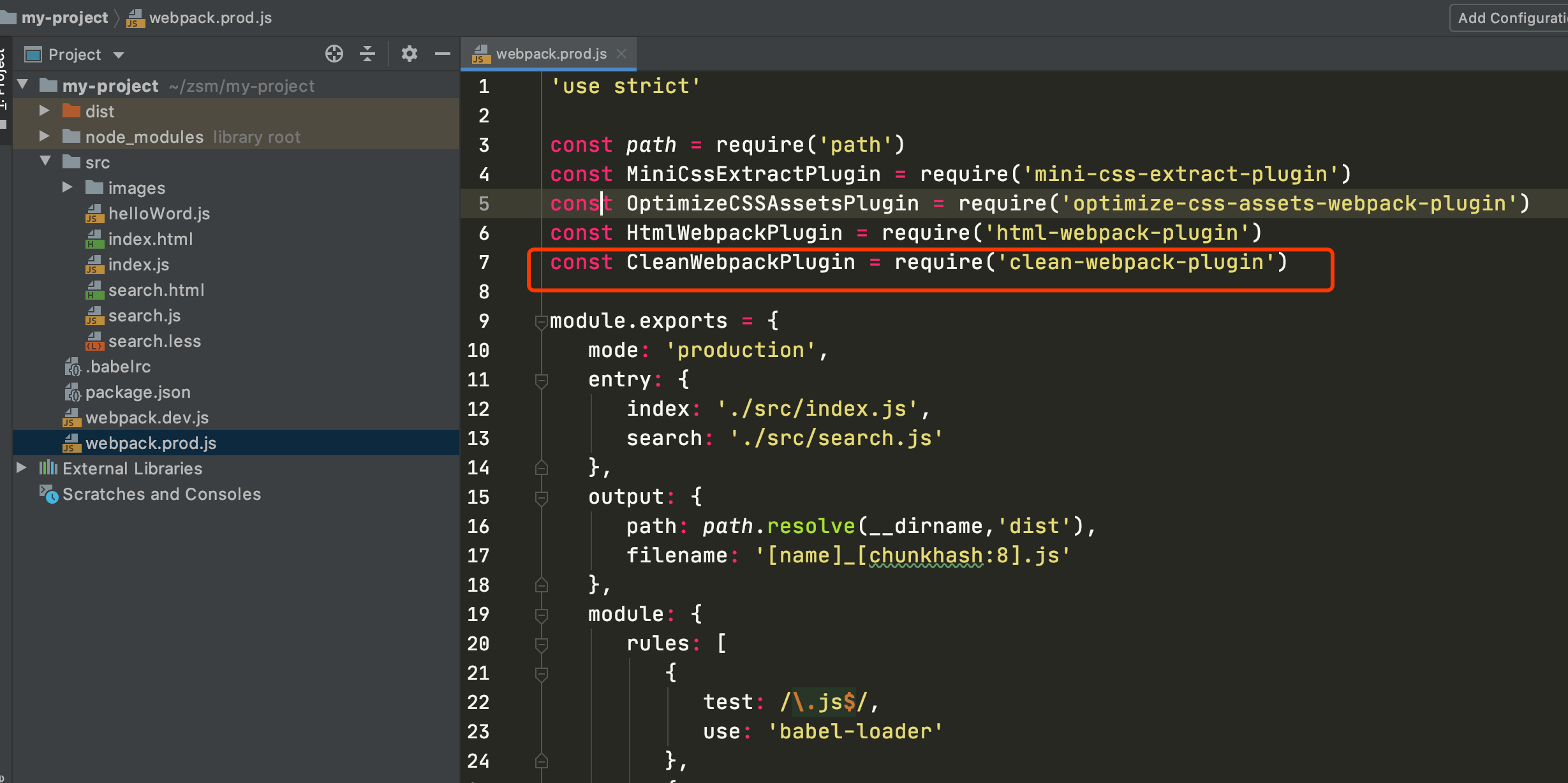Click the .babelrc config file icon
The height and width of the screenshot is (783, 1568).
click(72, 367)
